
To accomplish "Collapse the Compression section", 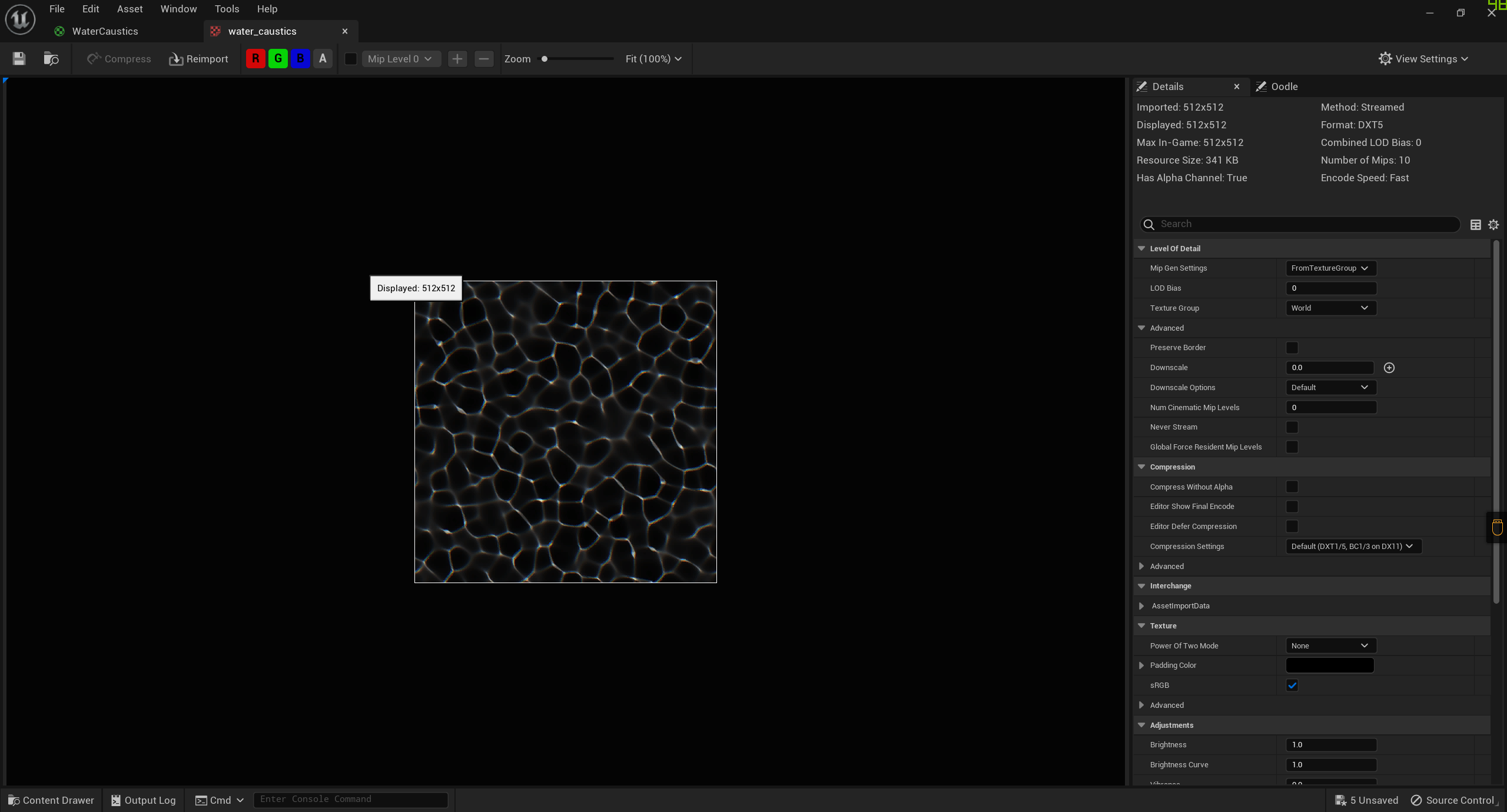I will coord(1142,467).
